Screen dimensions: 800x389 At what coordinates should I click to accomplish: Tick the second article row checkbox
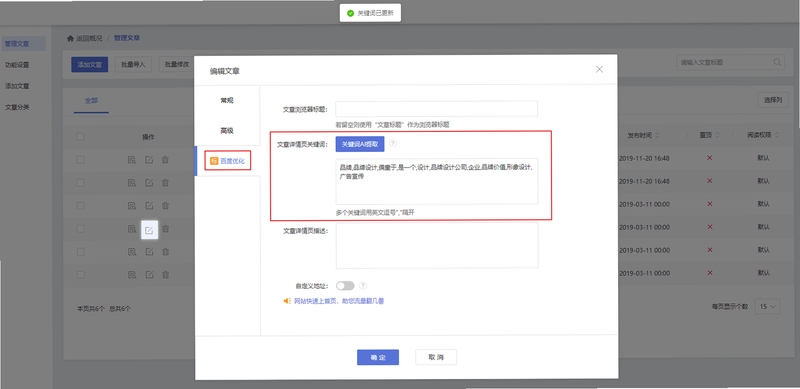(x=80, y=182)
